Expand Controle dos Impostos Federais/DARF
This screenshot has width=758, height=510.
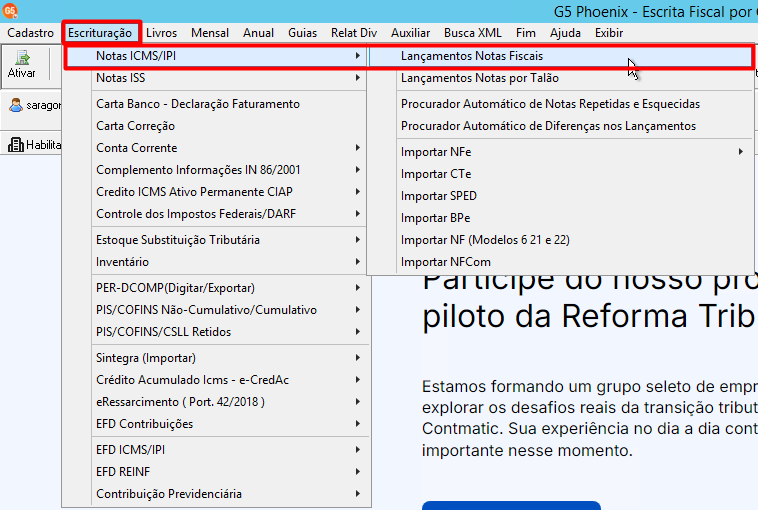coord(216,214)
